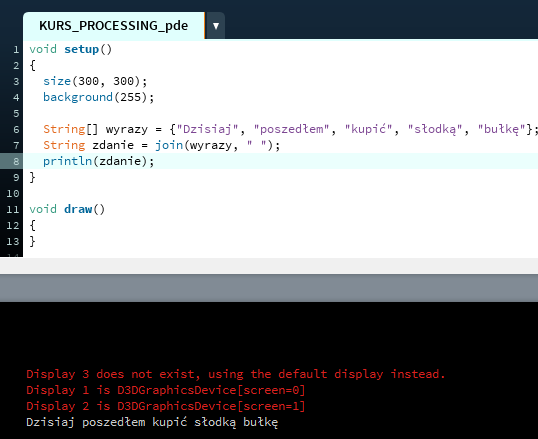Screen dimensions: 538x439
Task: Click the gray divider bar above console
Action: coord(269,288)
